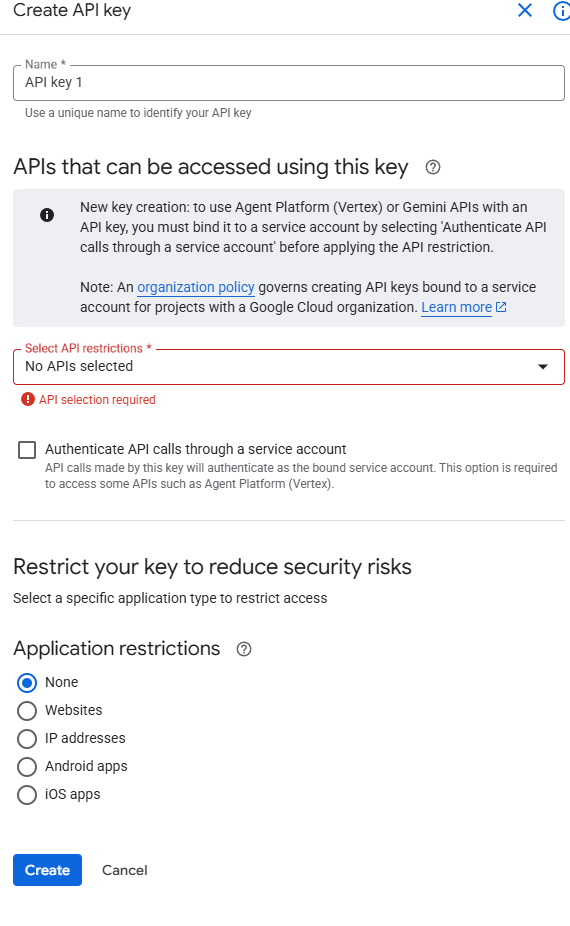Close the Create API key panel
The width and height of the screenshot is (570, 926).
(x=525, y=10)
